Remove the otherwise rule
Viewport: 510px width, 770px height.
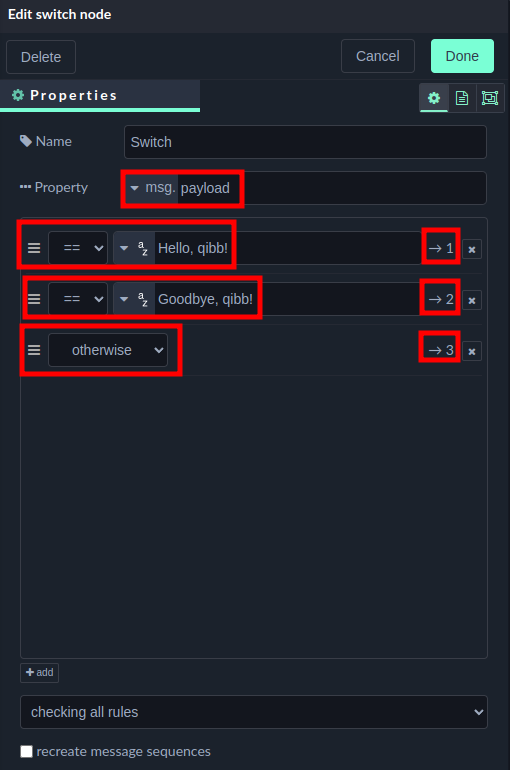tap(472, 351)
